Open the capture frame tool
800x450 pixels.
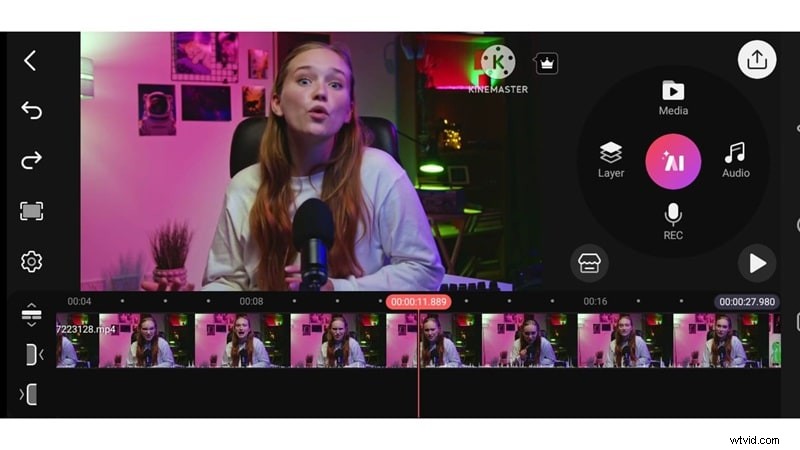click(x=31, y=211)
